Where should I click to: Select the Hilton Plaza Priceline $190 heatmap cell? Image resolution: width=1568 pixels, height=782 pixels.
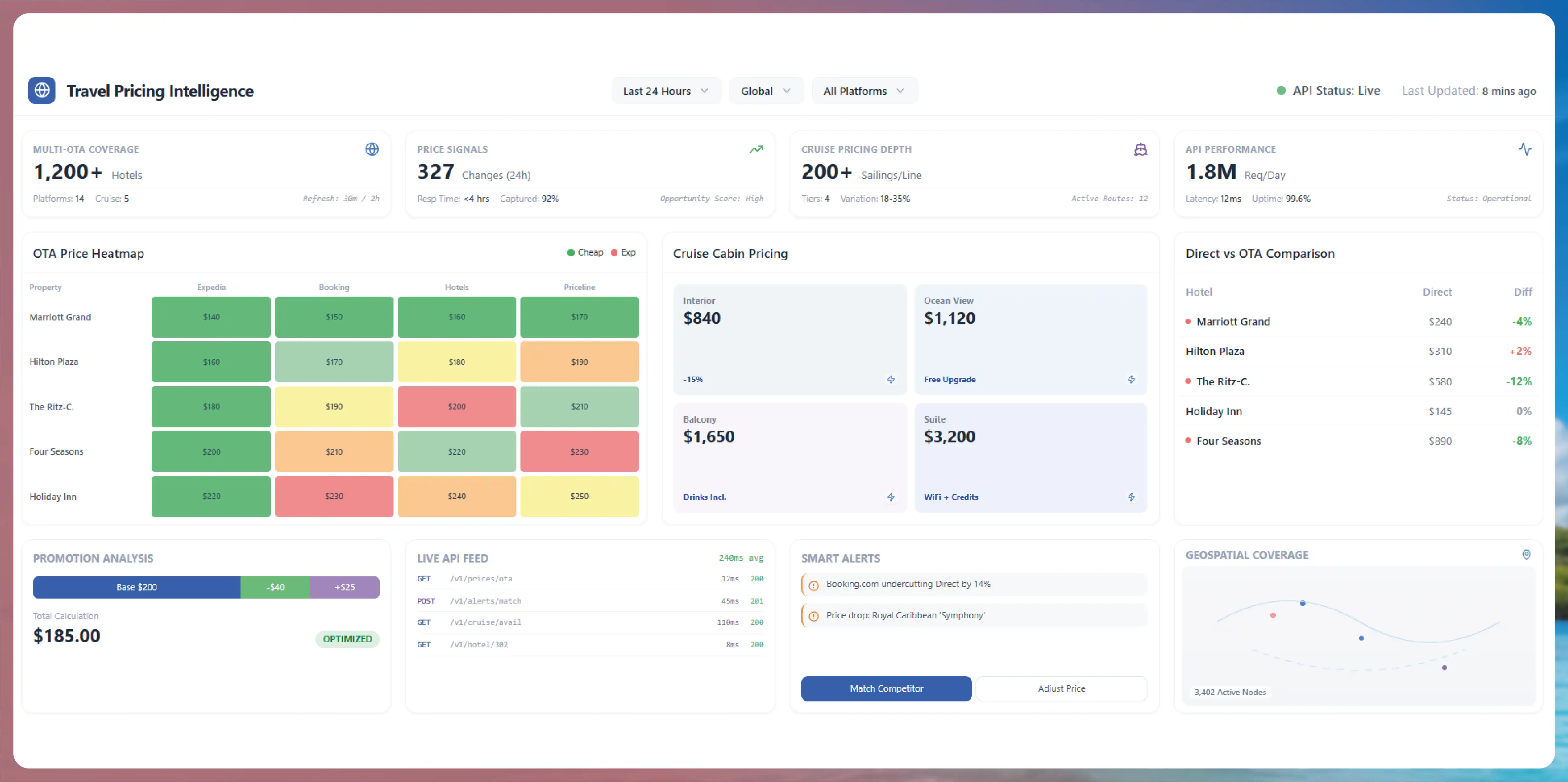[579, 362]
